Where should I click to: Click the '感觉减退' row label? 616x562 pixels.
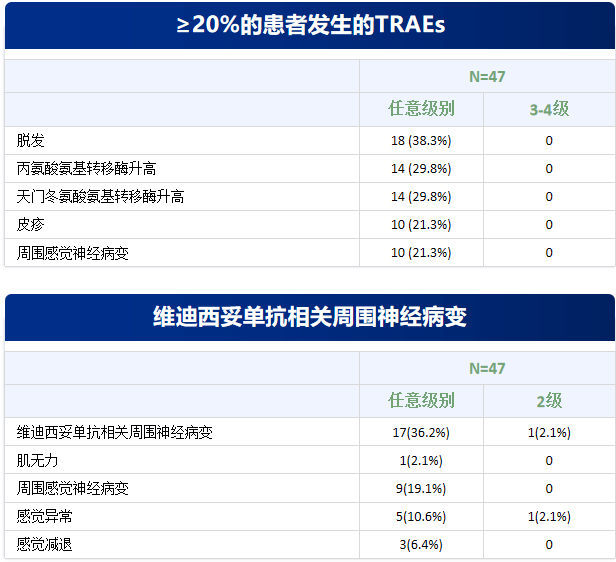44,545
